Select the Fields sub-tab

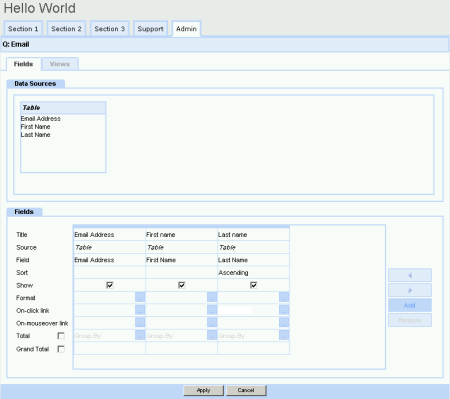click(24, 64)
